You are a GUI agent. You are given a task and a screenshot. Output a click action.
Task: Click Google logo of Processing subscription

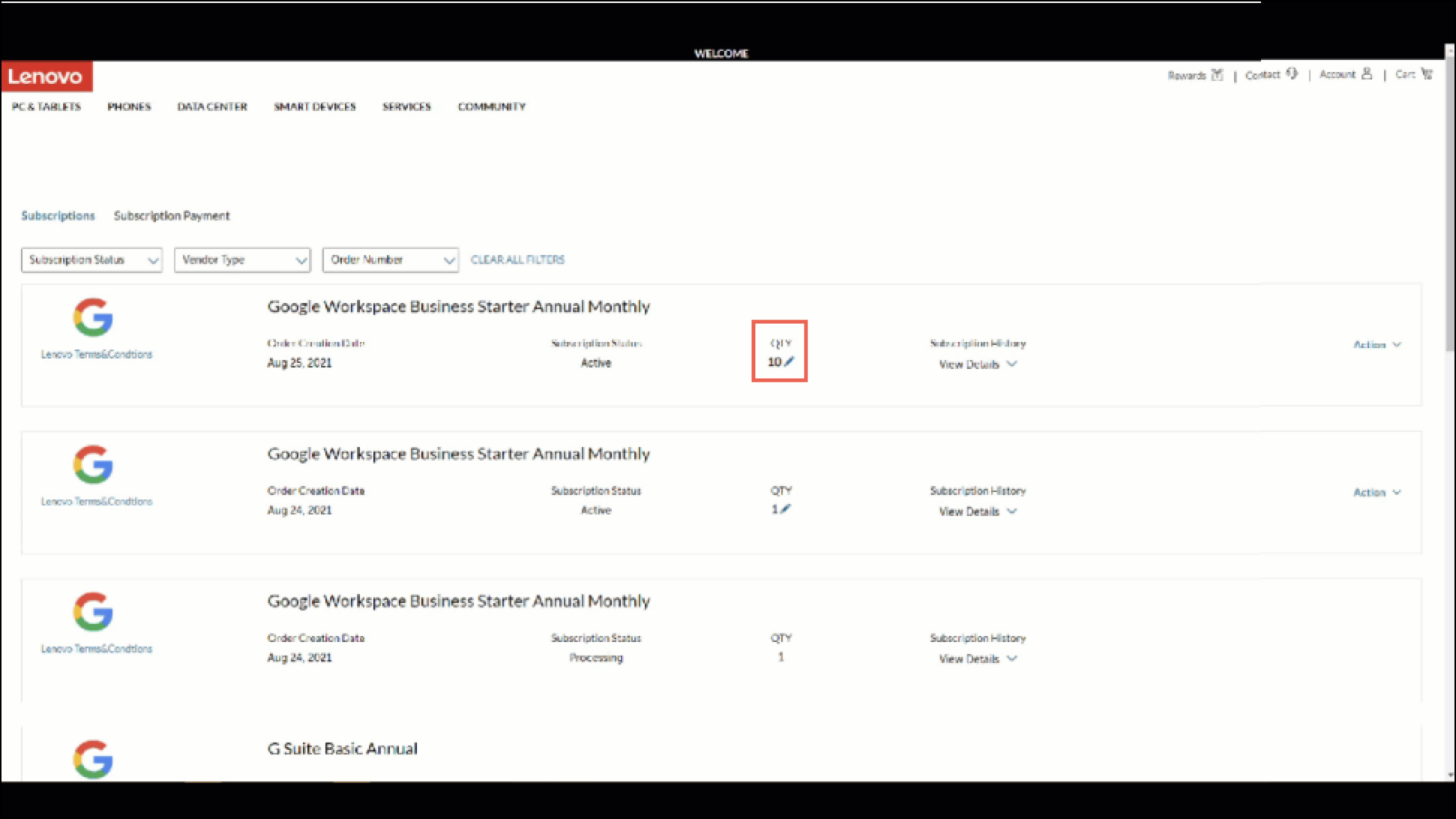[x=93, y=611]
